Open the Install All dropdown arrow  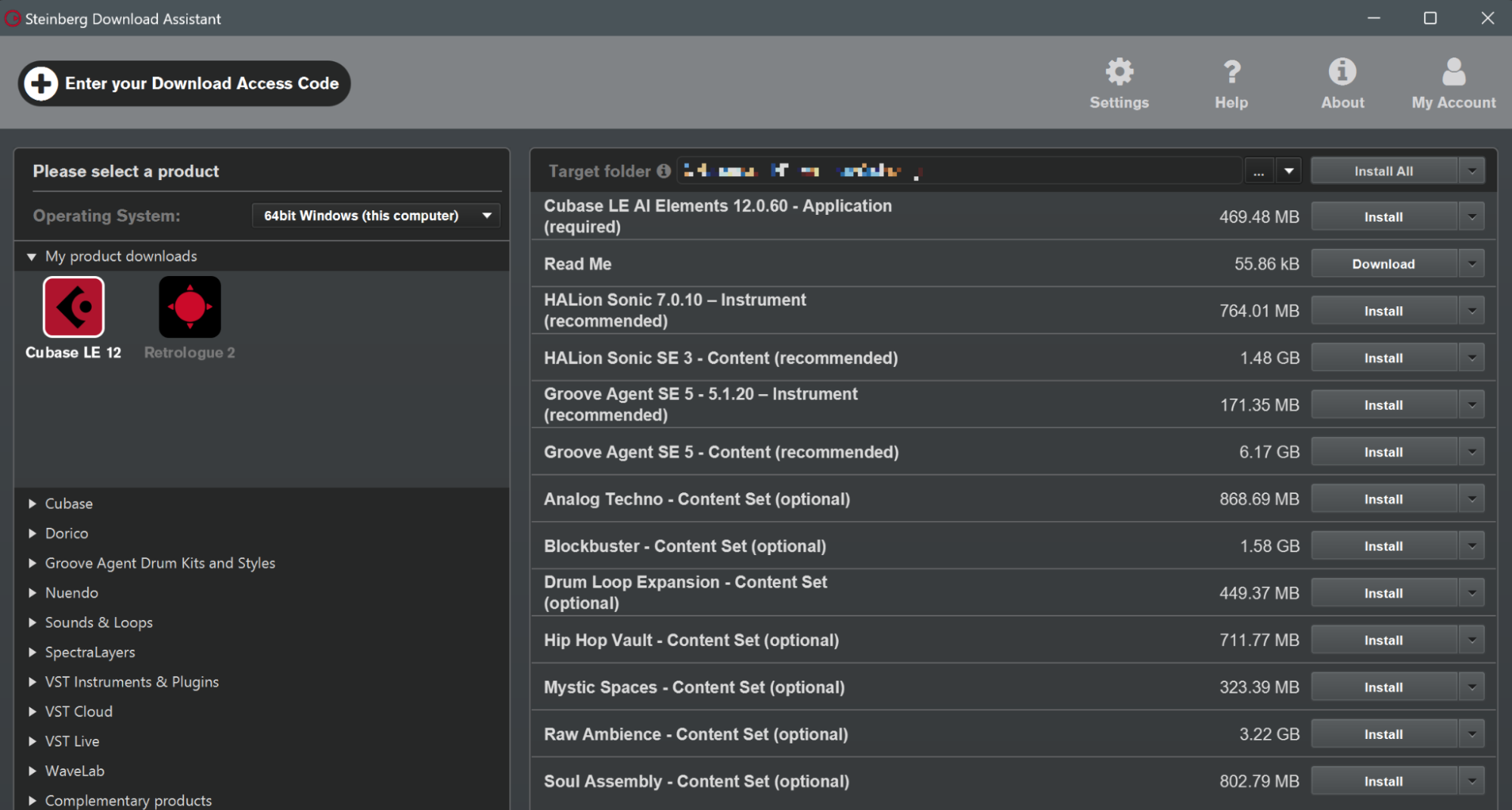(x=1472, y=171)
